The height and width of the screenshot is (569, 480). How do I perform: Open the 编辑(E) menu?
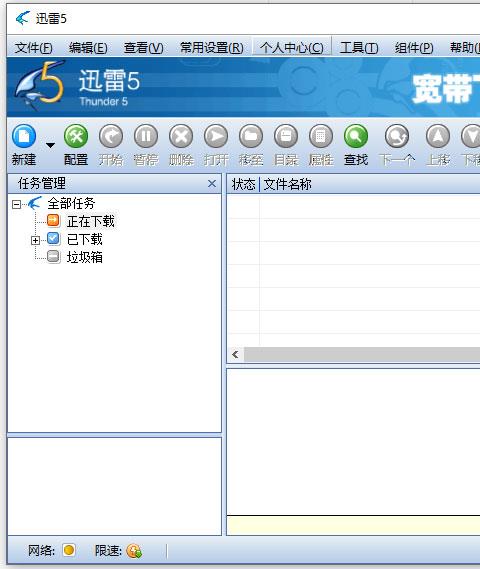tap(88, 48)
